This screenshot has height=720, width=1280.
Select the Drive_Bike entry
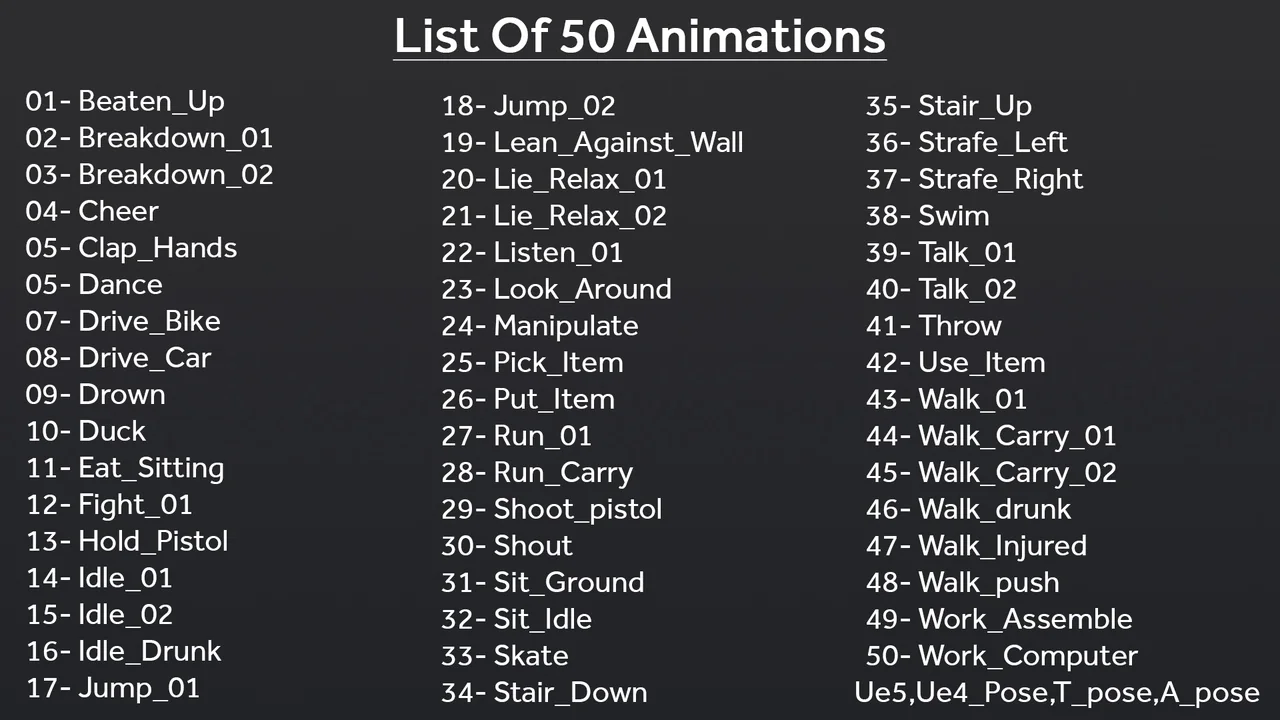(123, 321)
